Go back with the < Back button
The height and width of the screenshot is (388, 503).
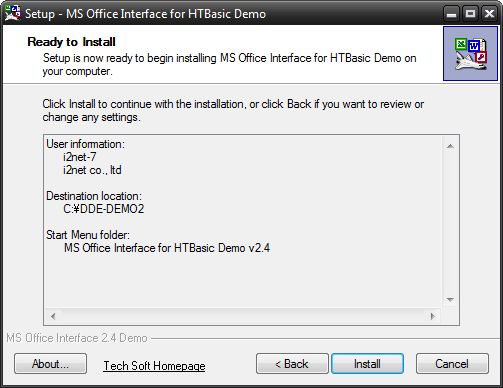292,364
